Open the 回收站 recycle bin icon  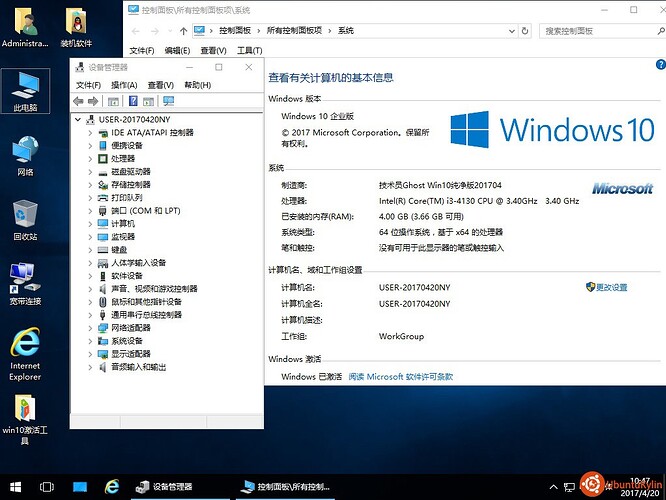coord(25,220)
